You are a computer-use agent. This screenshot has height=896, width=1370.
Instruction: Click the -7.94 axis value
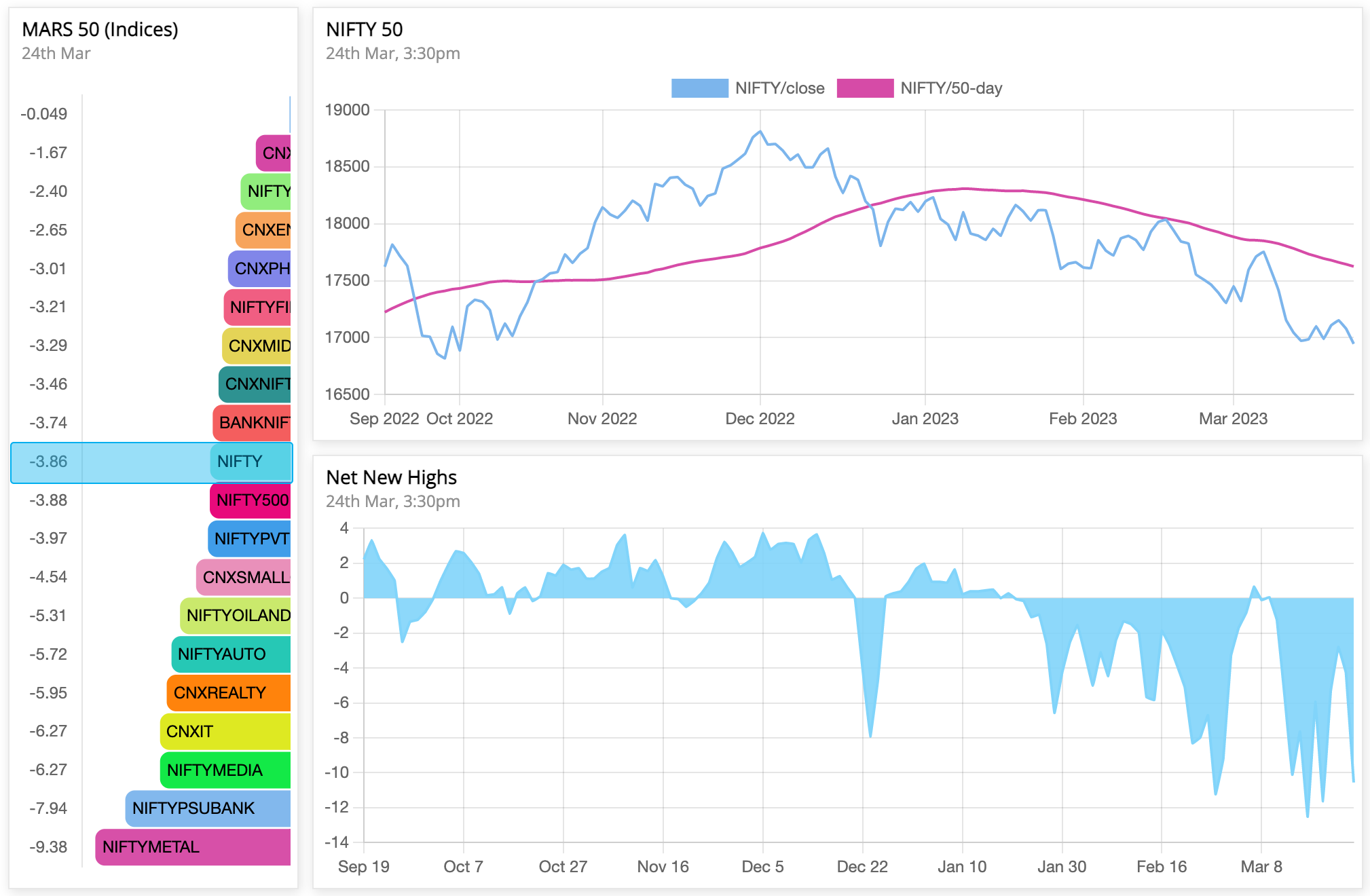[x=48, y=808]
